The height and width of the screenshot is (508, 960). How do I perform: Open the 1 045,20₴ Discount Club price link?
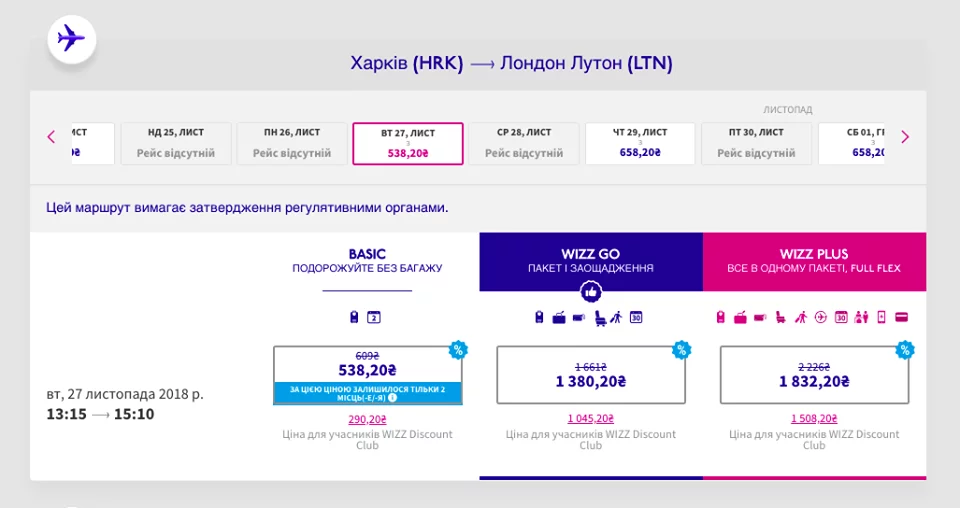[591, 419]
